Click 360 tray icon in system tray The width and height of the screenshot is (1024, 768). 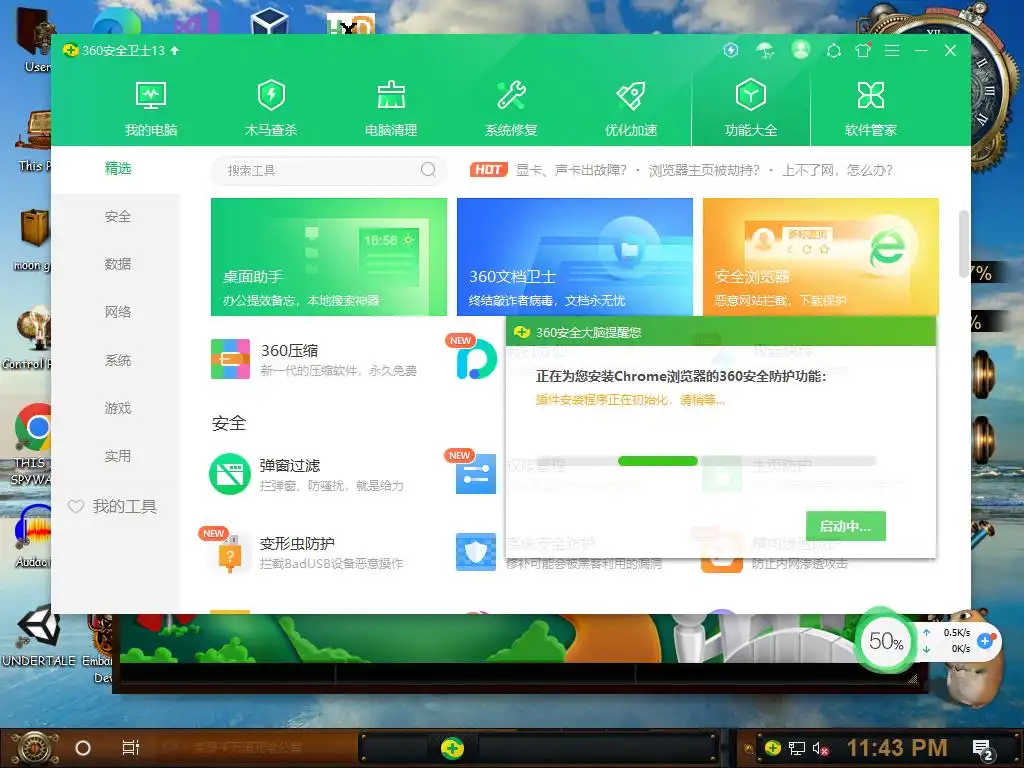tap(773, 747)
